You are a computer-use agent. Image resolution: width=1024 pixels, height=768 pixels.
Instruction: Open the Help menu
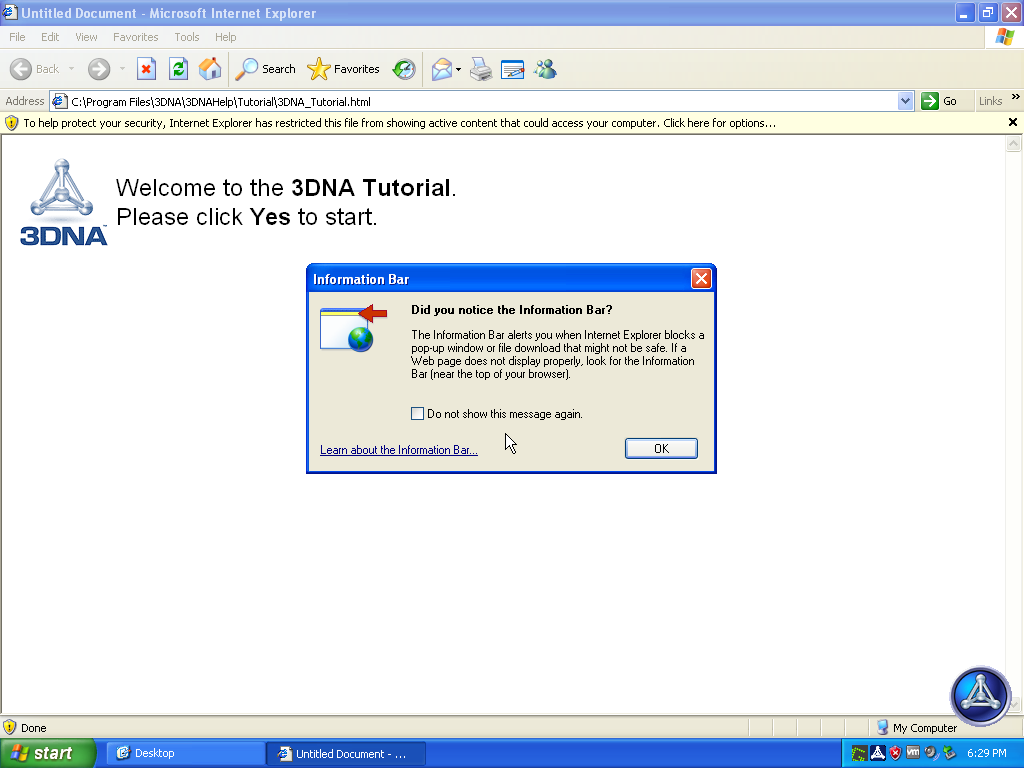(x=225, y=37)
